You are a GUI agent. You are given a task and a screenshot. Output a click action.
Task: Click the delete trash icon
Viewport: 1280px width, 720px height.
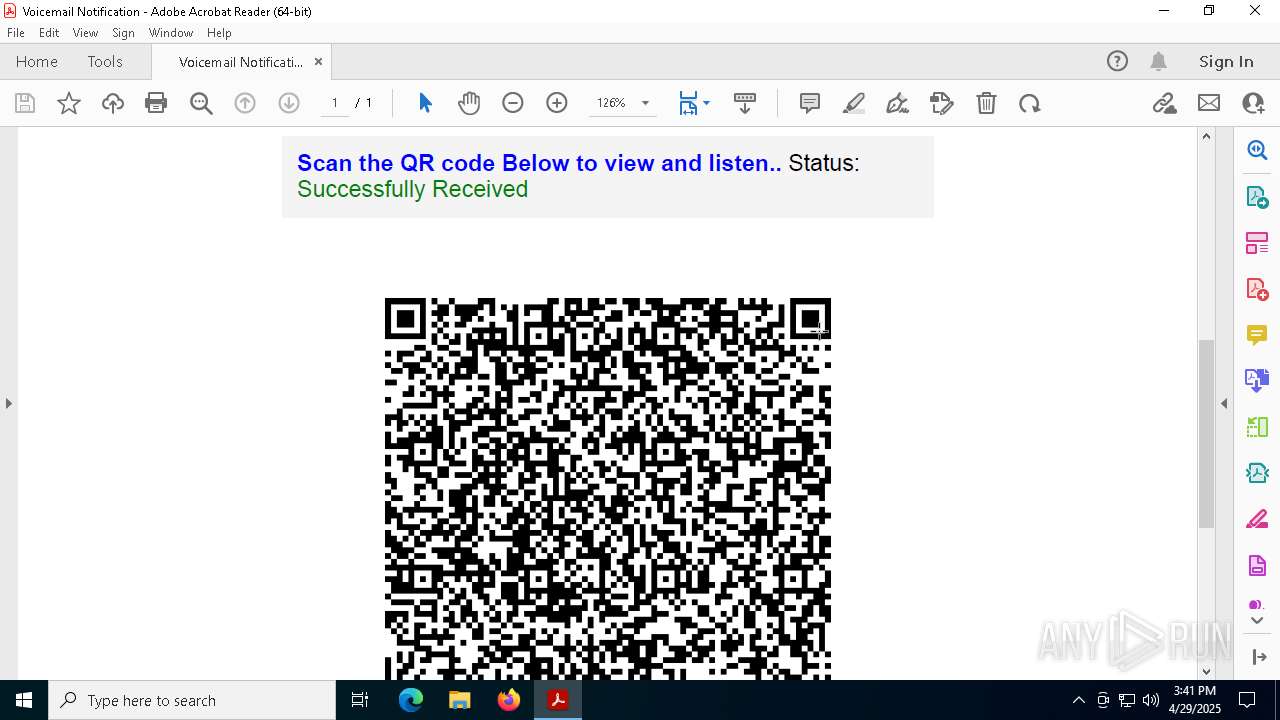pos(986,103)
